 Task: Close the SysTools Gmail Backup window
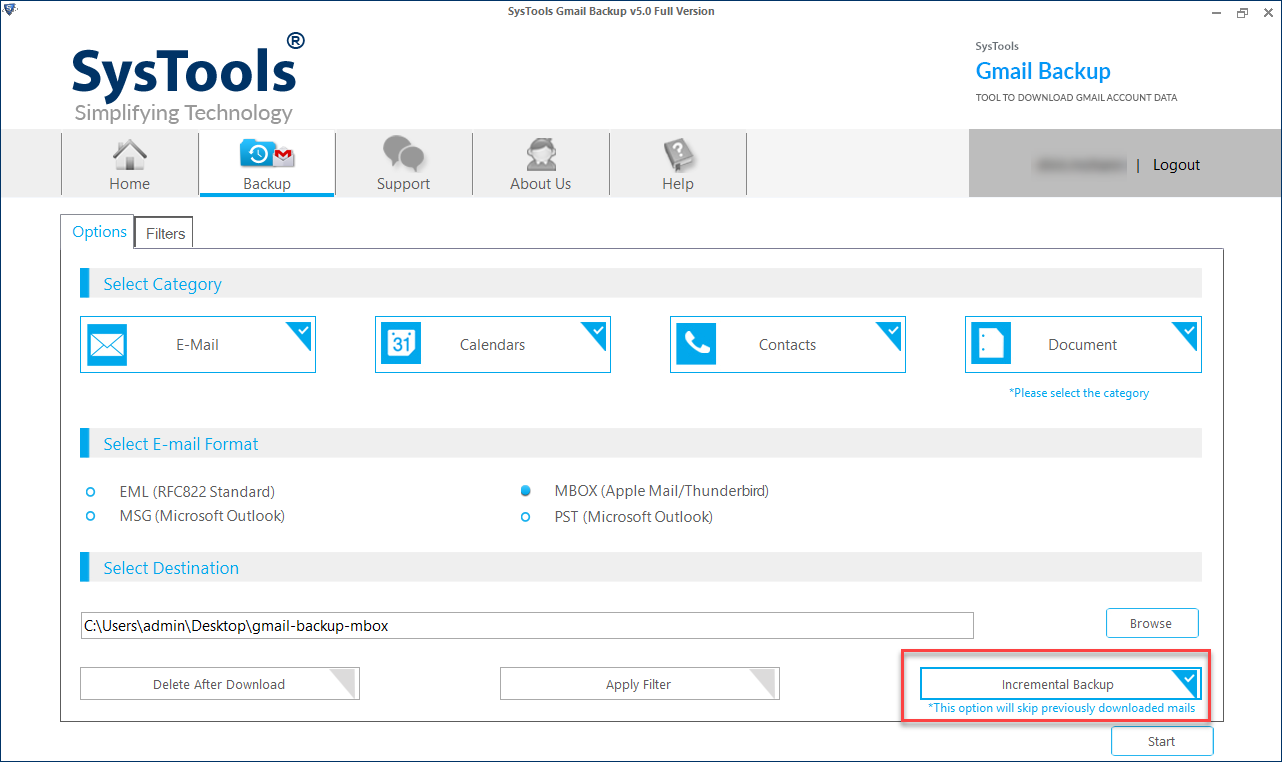coord(1265,12)
